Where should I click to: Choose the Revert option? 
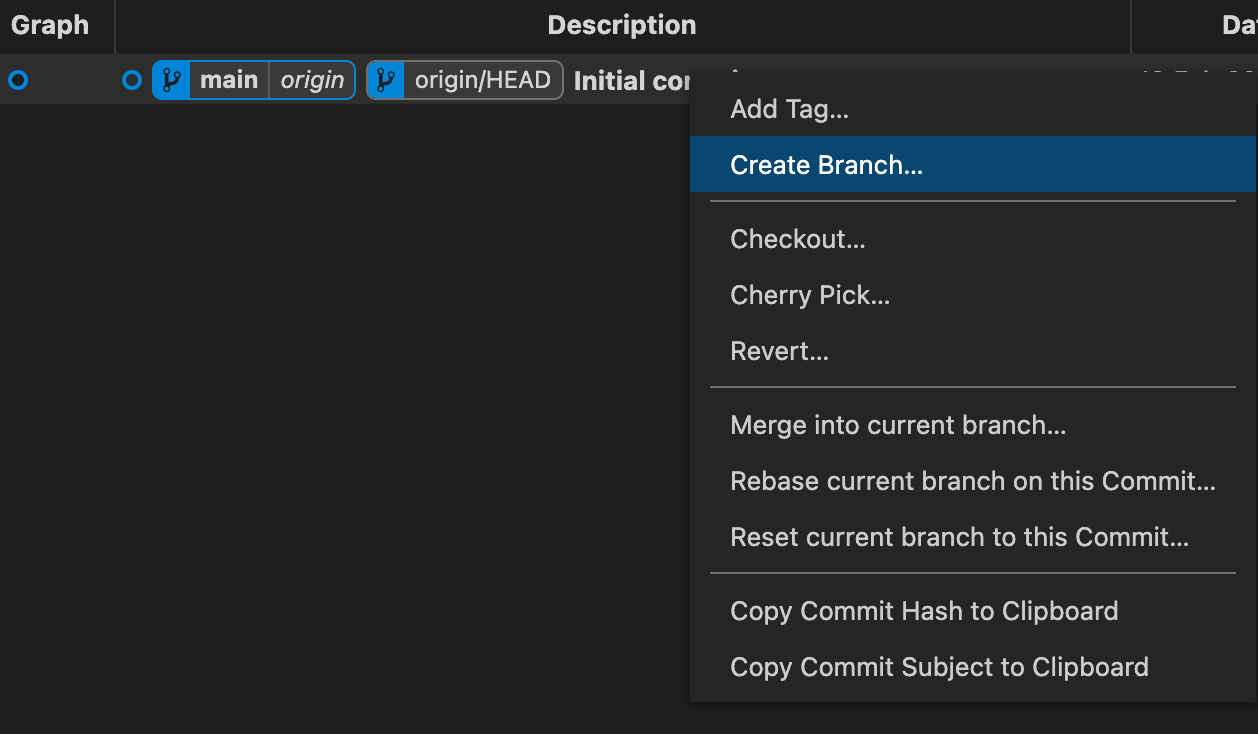(780, 351)
